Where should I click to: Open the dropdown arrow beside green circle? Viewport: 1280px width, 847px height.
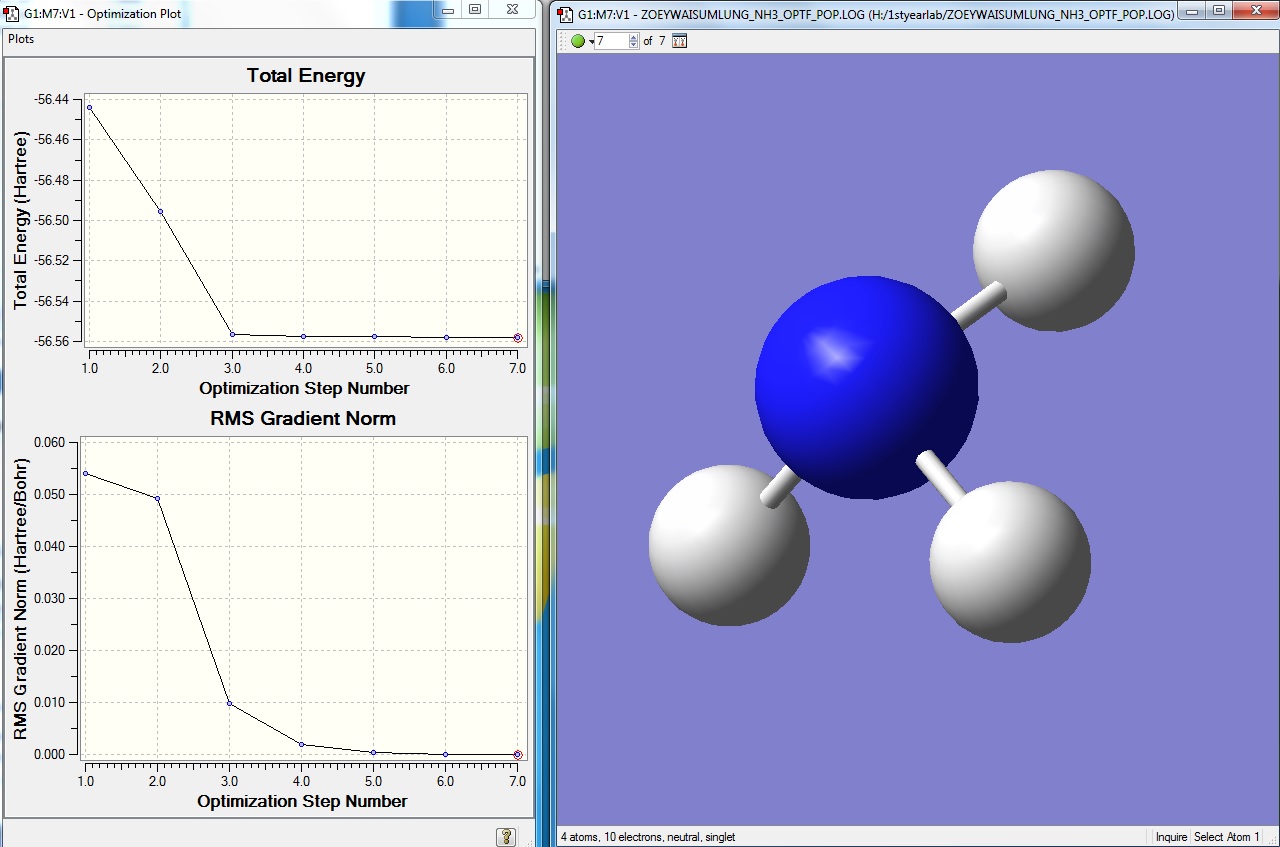(x=591, y=42)
